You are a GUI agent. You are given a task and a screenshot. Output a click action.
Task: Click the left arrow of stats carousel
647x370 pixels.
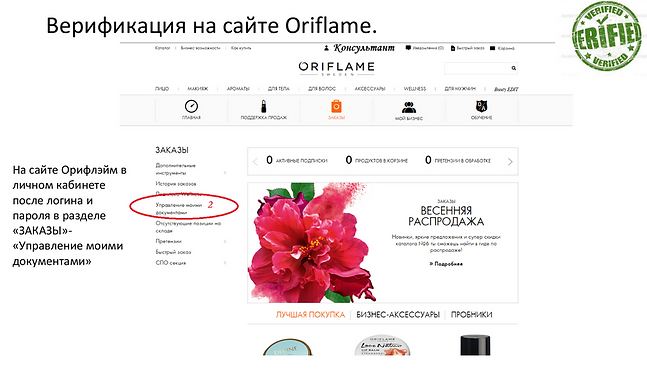(255, 161)
